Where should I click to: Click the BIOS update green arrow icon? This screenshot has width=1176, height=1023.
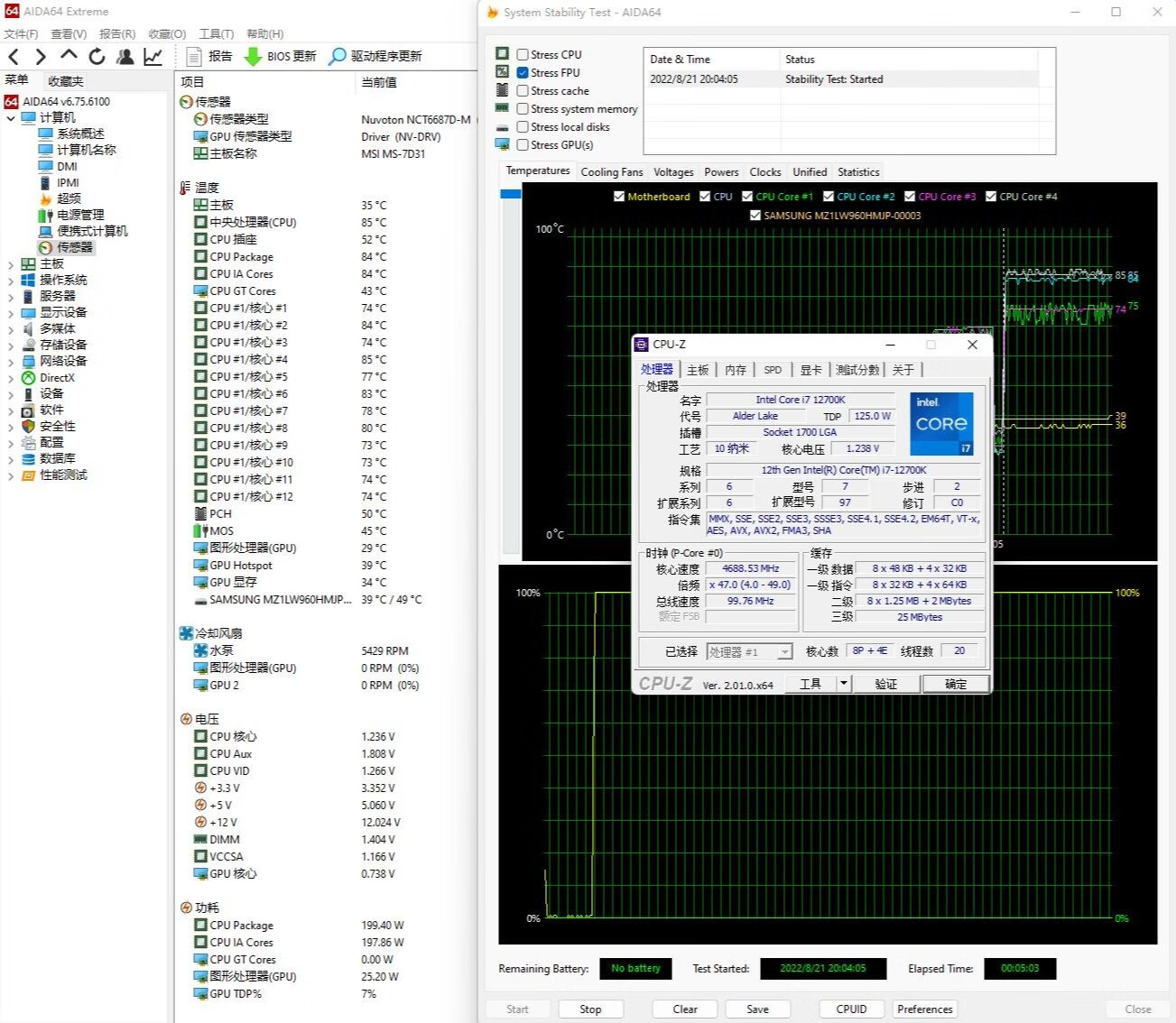click(x=254, y=56)
